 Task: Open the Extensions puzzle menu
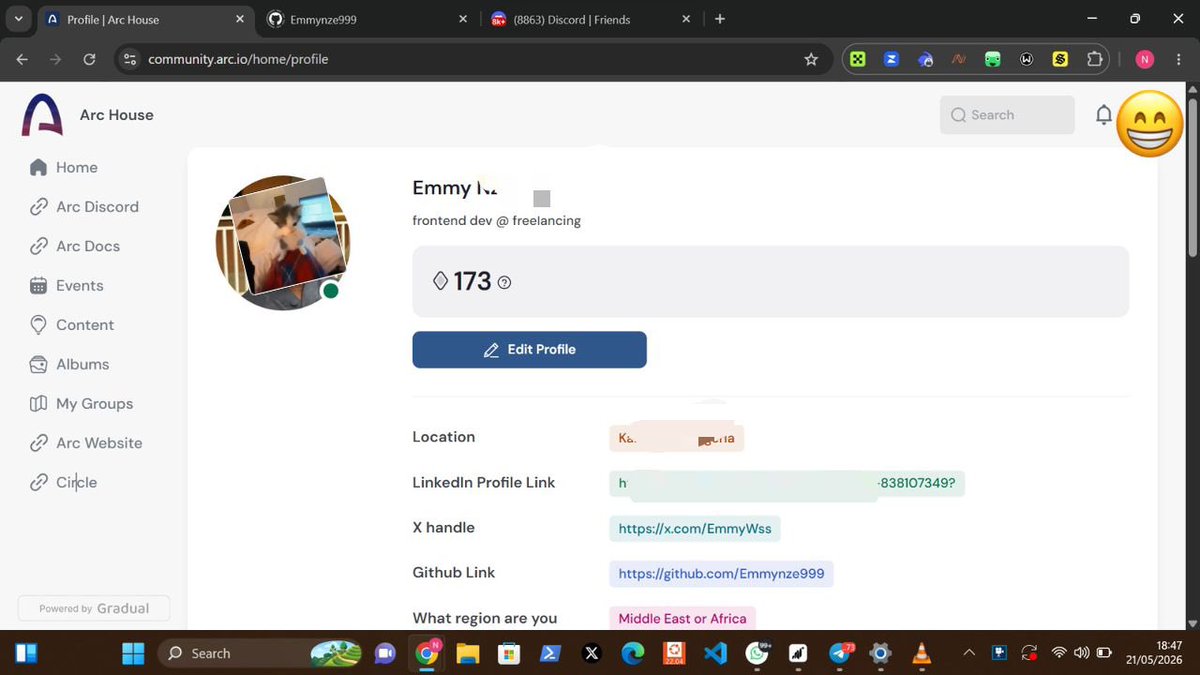tap(1094, 59)
